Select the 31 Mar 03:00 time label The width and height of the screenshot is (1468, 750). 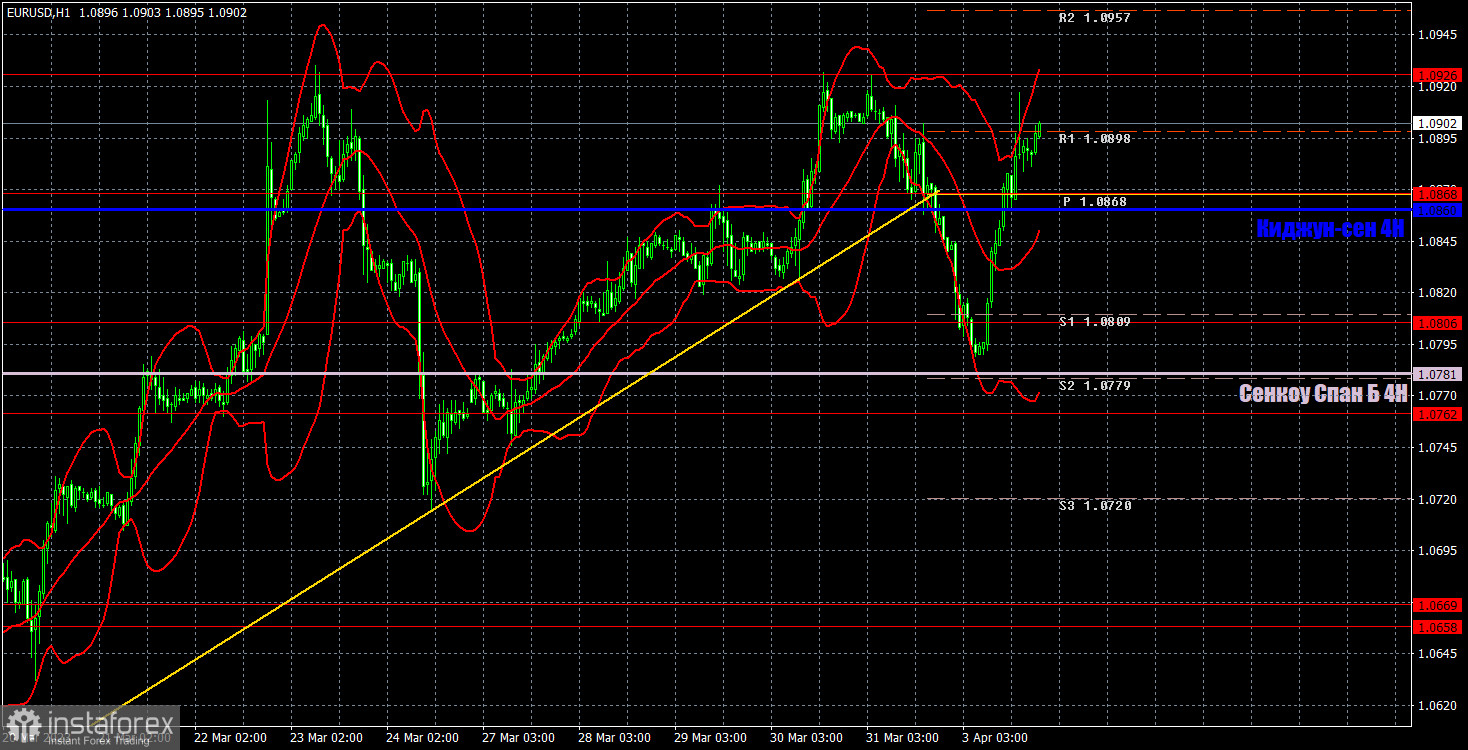click(x=902, y=738)
